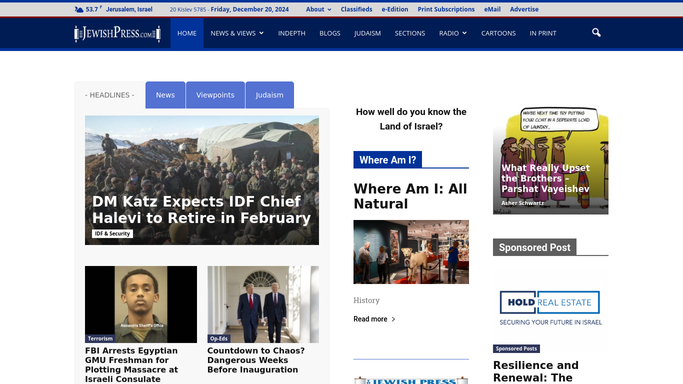Click the Sponsored Posts tag
Image resolution: width=683 pixels, height=384 pixels.
(517, 349)
